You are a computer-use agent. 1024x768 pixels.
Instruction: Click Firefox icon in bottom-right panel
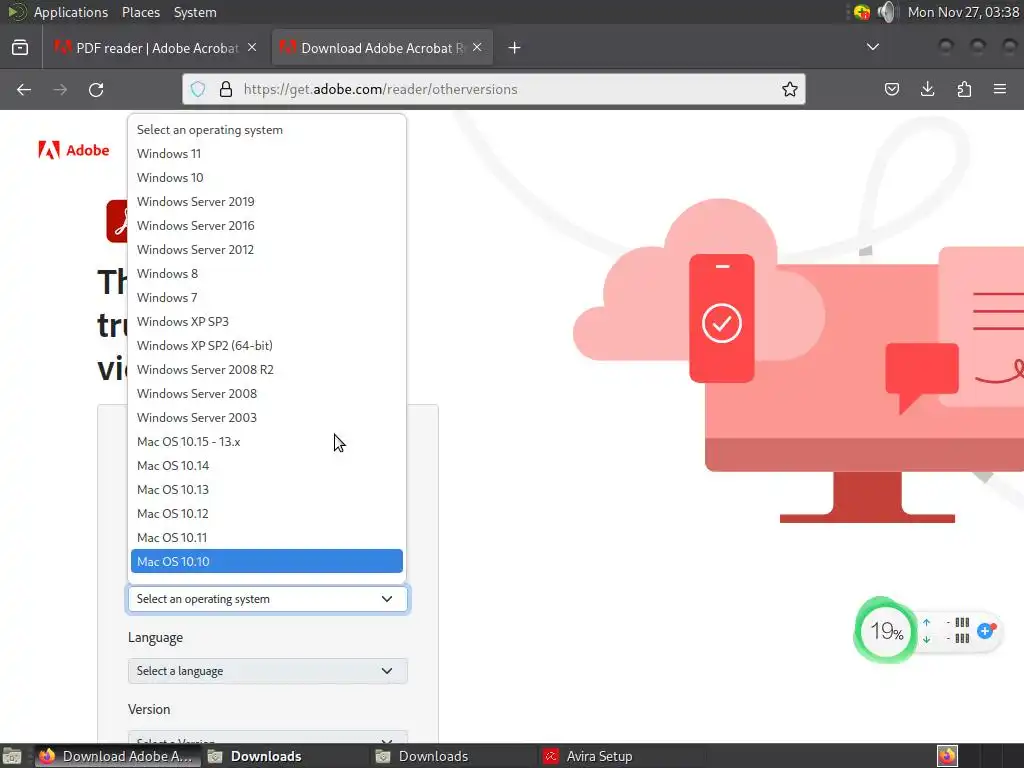tap(947, 756)
